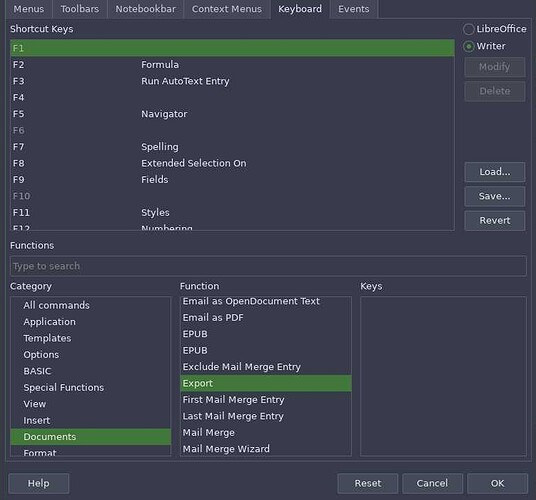Screen dimensions: 536x500
Task: Choose the Documents category
Action: 91,436
